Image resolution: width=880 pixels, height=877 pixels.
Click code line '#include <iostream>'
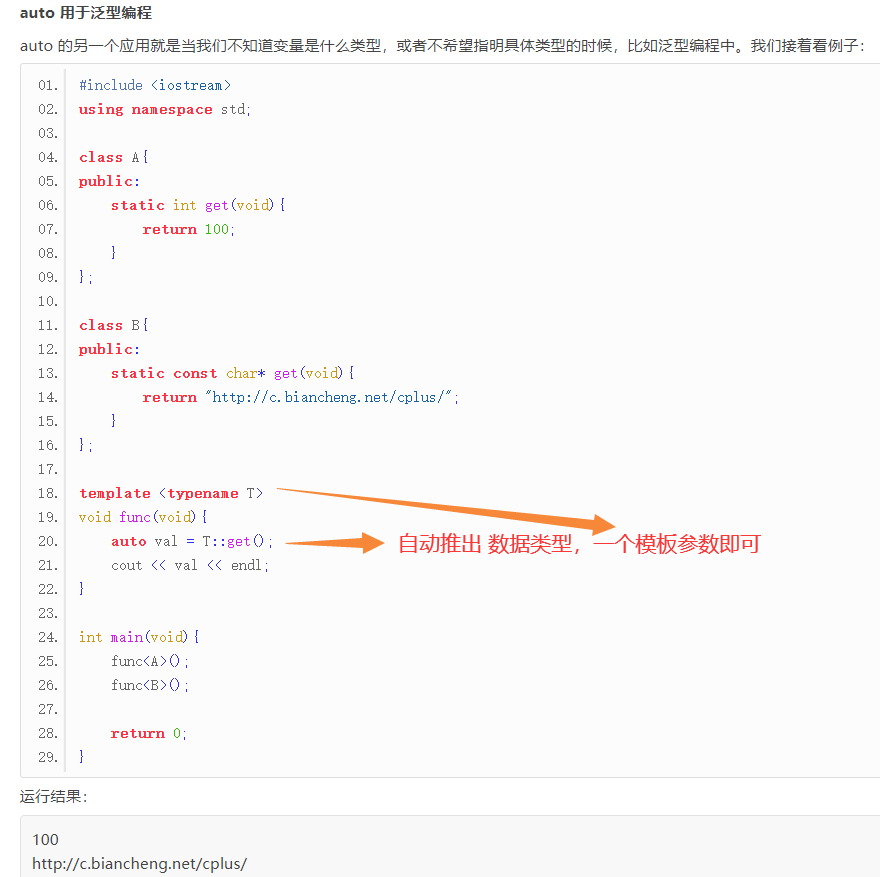155,85
